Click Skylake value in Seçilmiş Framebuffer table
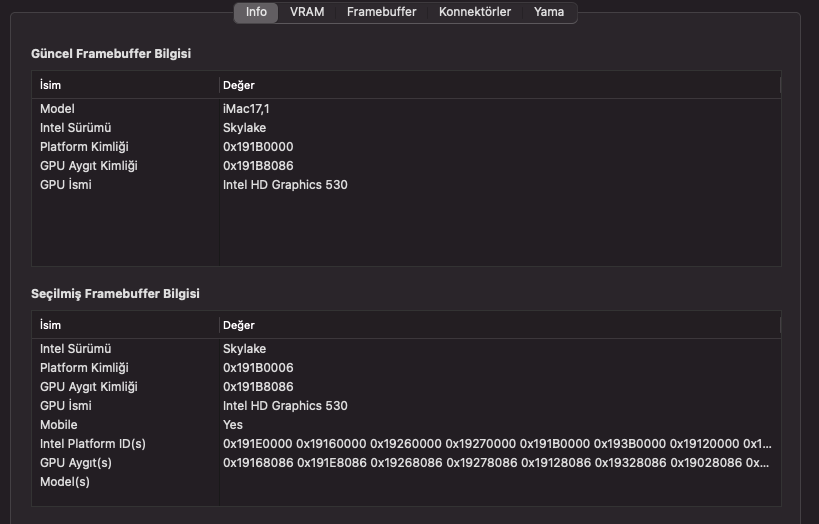819x524 pixels. (244, 349)
